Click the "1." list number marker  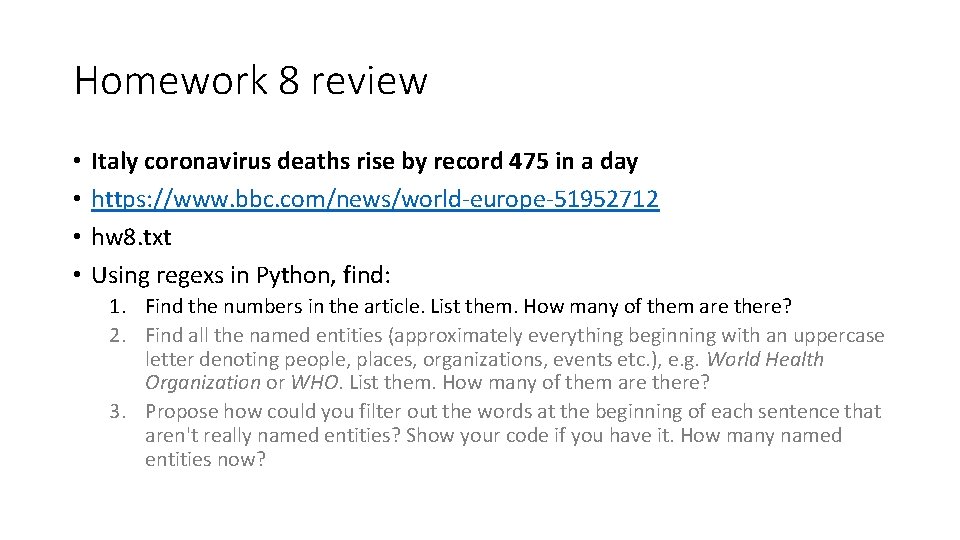point(118,306)
